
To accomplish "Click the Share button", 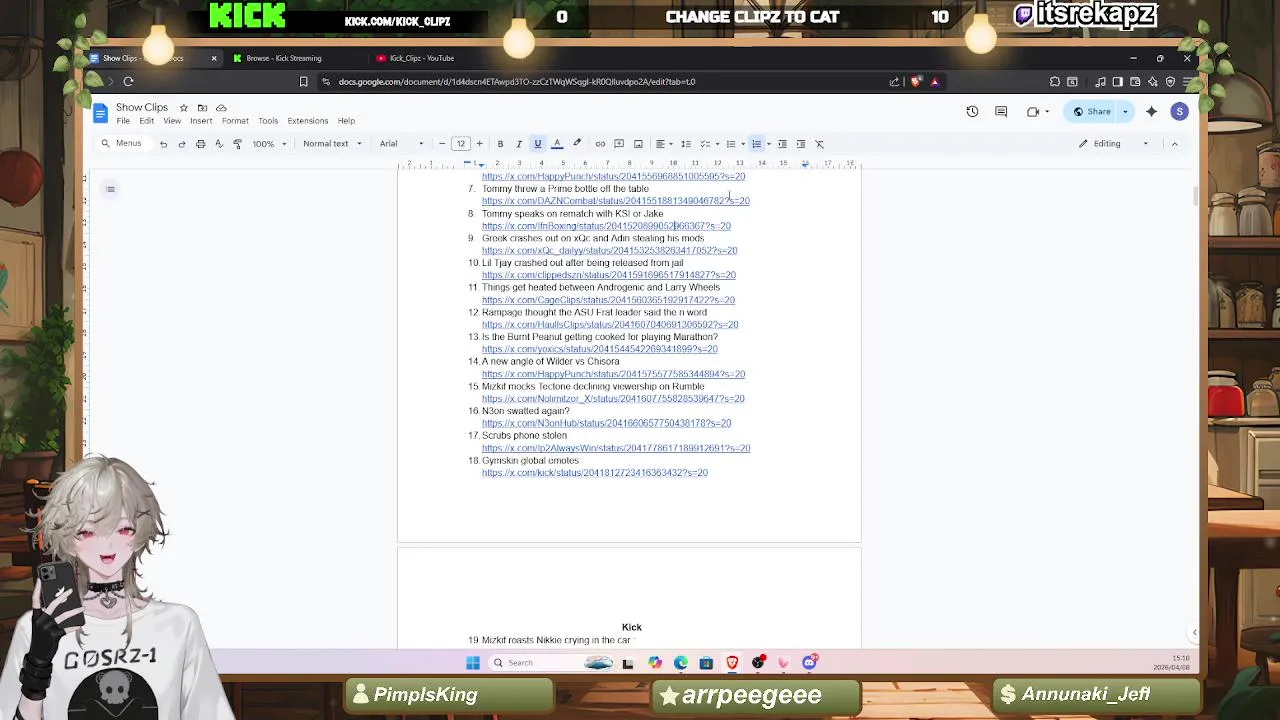I will click(x=1092, y=112).
